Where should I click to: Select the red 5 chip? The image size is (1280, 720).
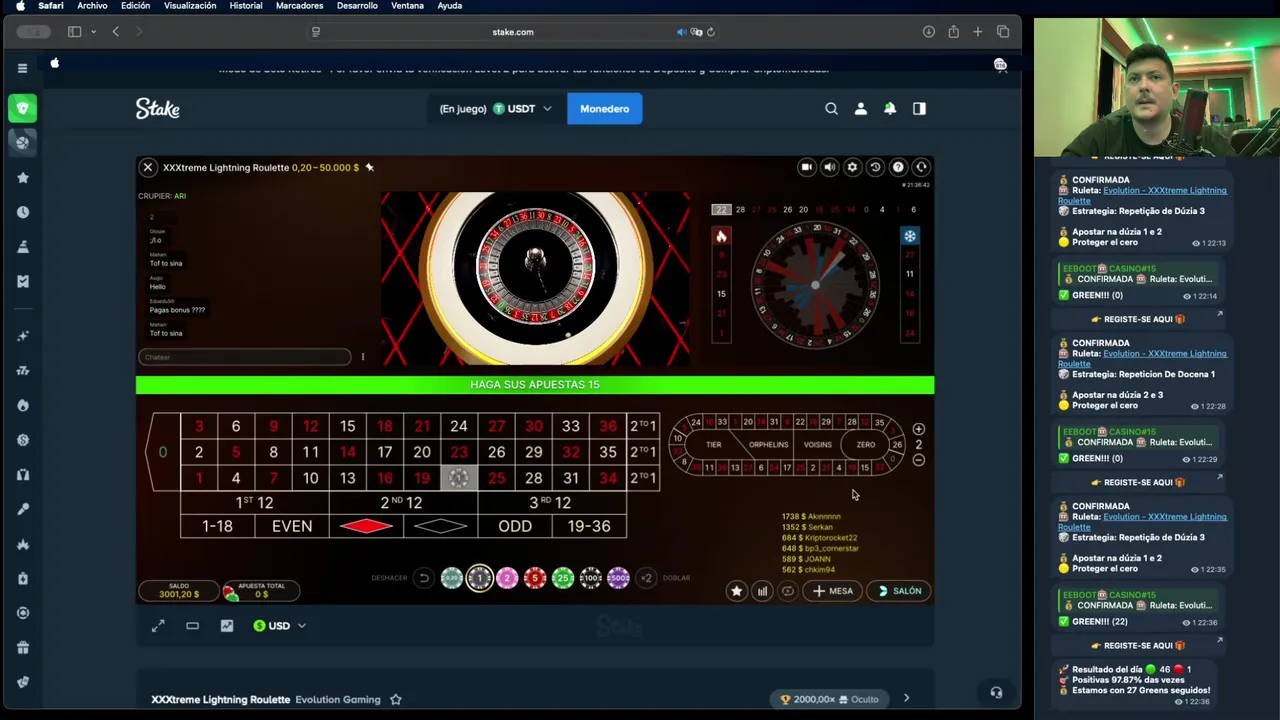coord(535,578)
